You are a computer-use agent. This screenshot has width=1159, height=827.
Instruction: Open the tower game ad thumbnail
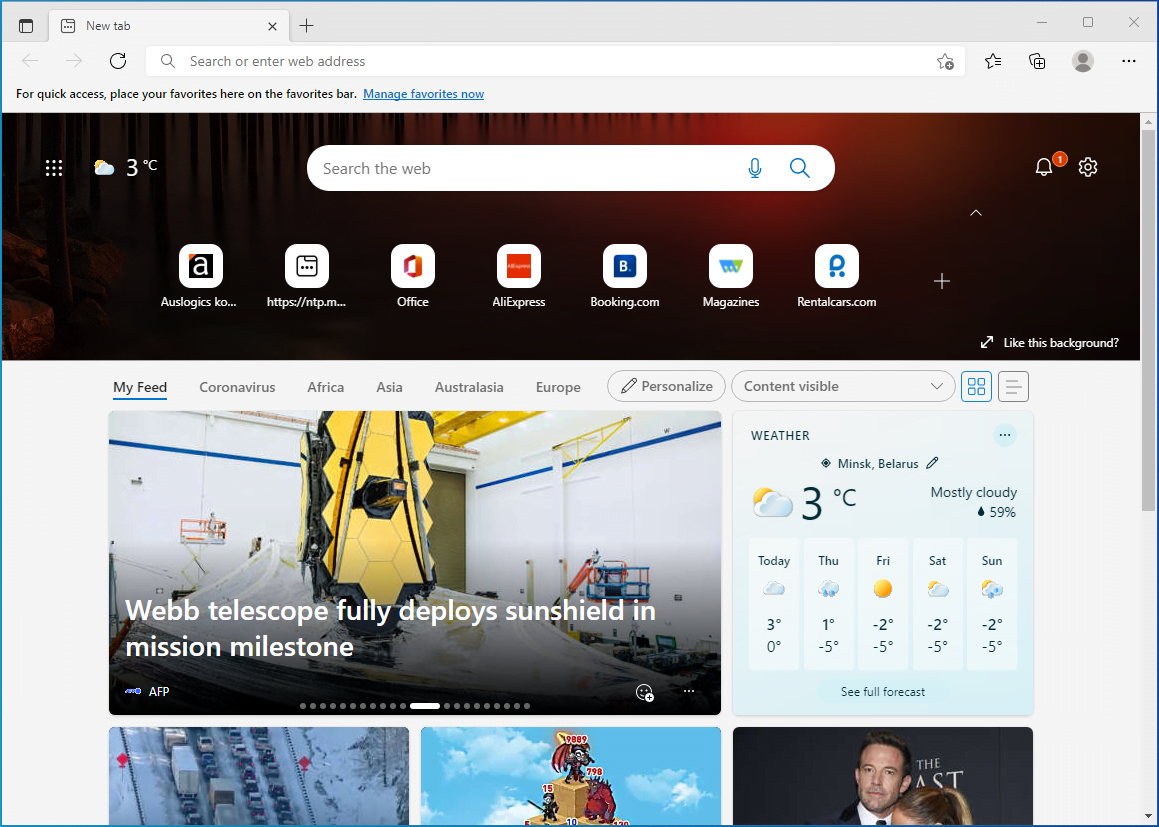pyautogui.click(x=571, y=776)
